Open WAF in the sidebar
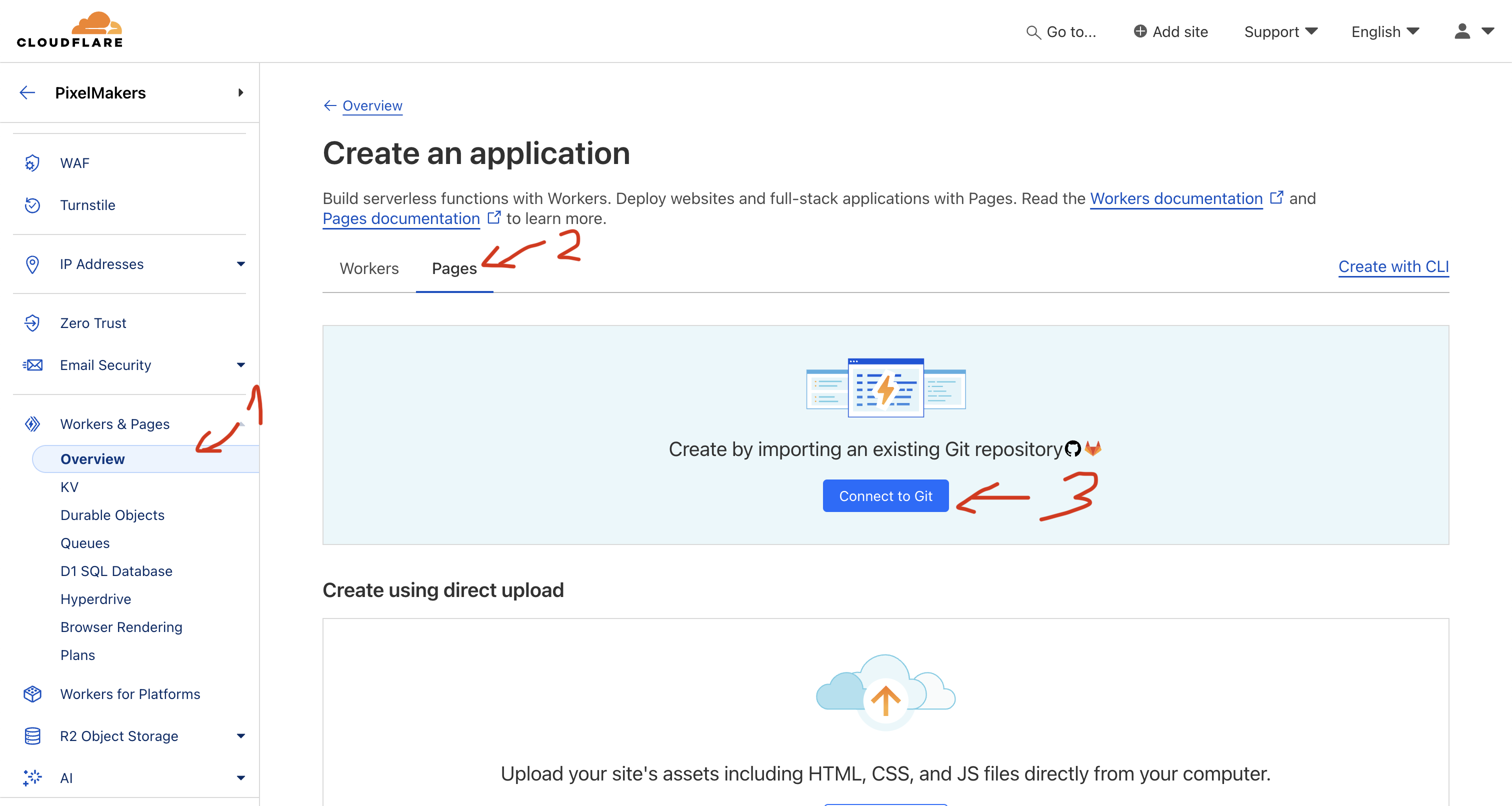 [74, 163]
